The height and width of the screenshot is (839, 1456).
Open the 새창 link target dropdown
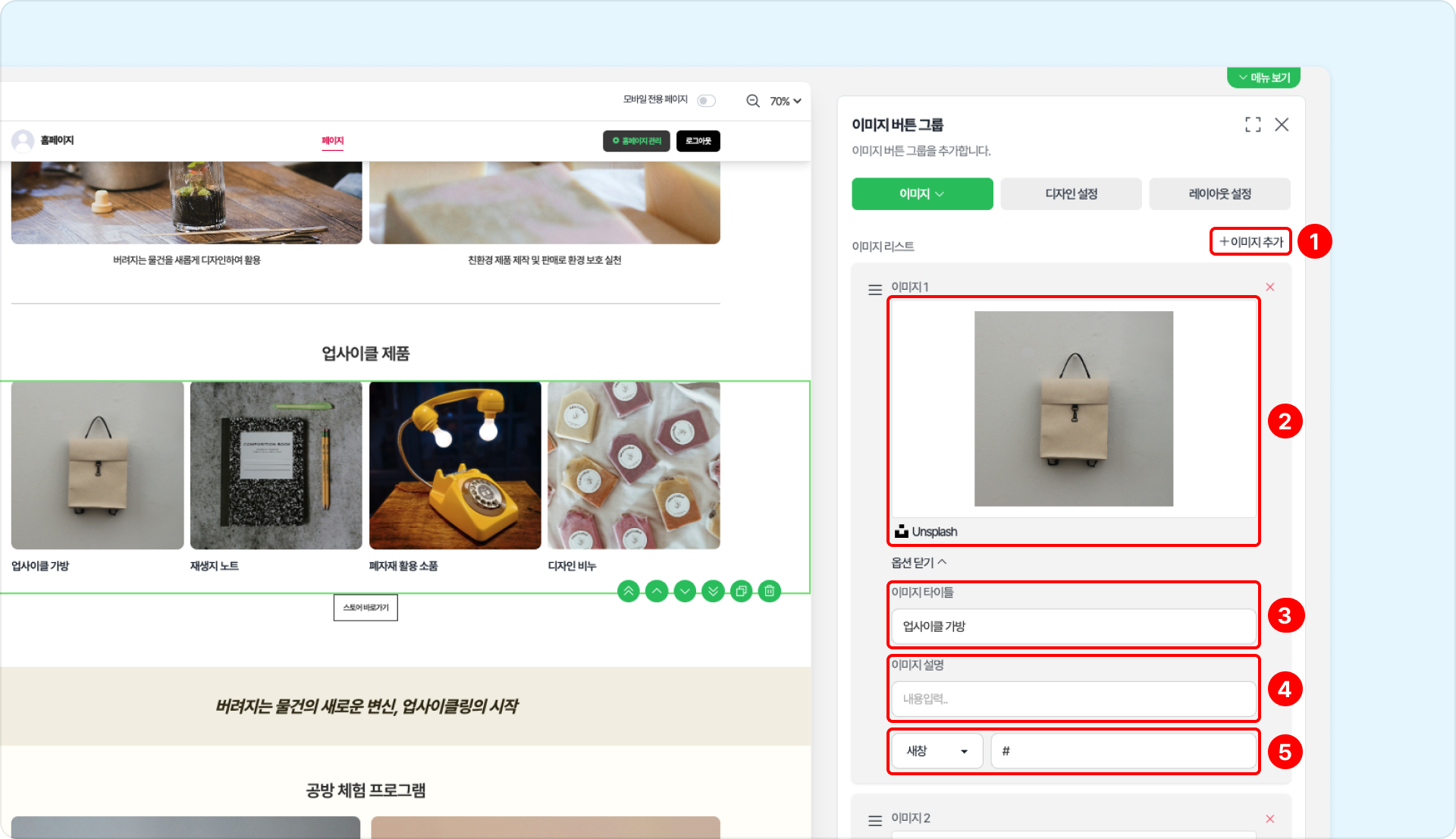(x=937, y=750)
